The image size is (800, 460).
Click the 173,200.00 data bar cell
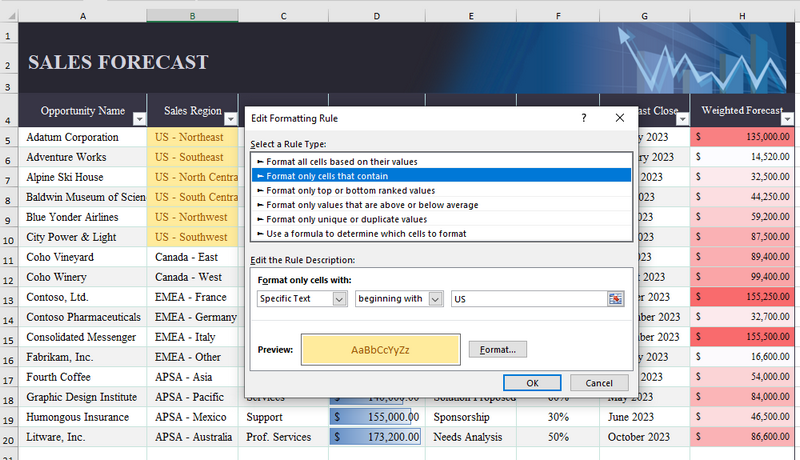click(x=377, y=437)
